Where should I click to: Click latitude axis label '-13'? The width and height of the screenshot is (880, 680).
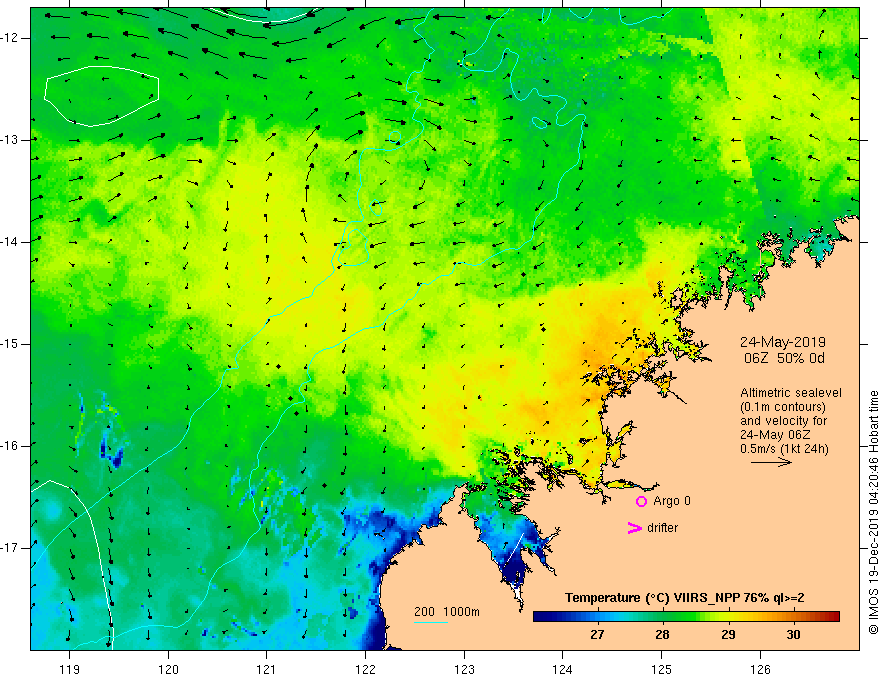click(11, 140)
